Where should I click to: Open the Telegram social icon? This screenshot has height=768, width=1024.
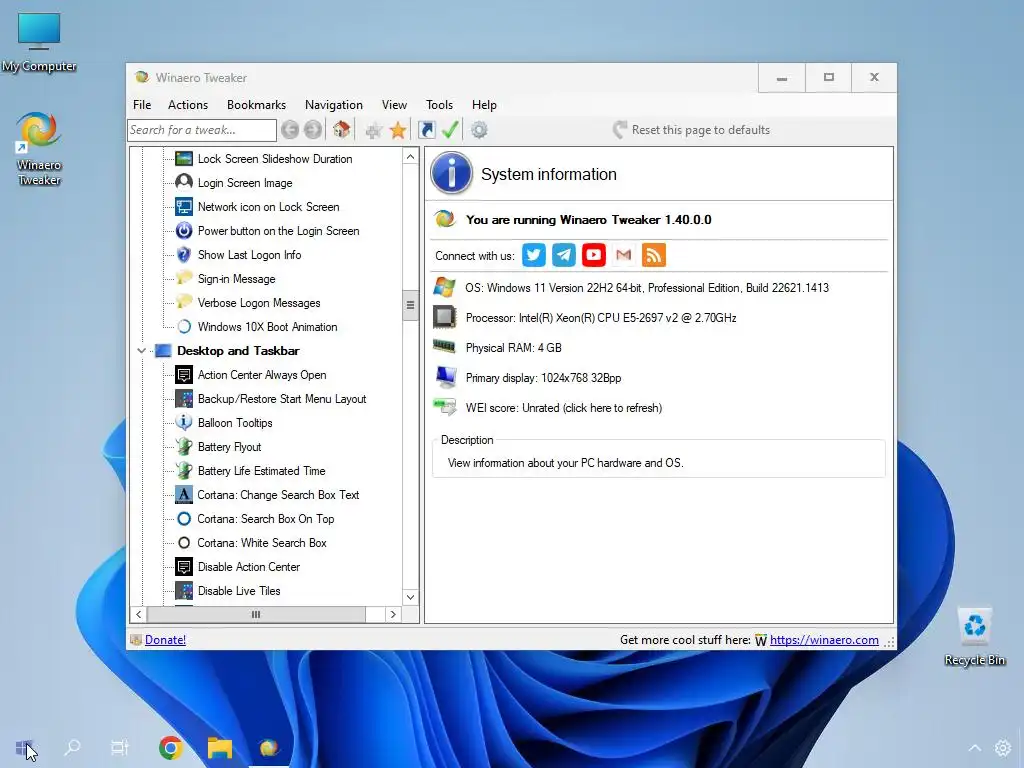pos(564,255)
